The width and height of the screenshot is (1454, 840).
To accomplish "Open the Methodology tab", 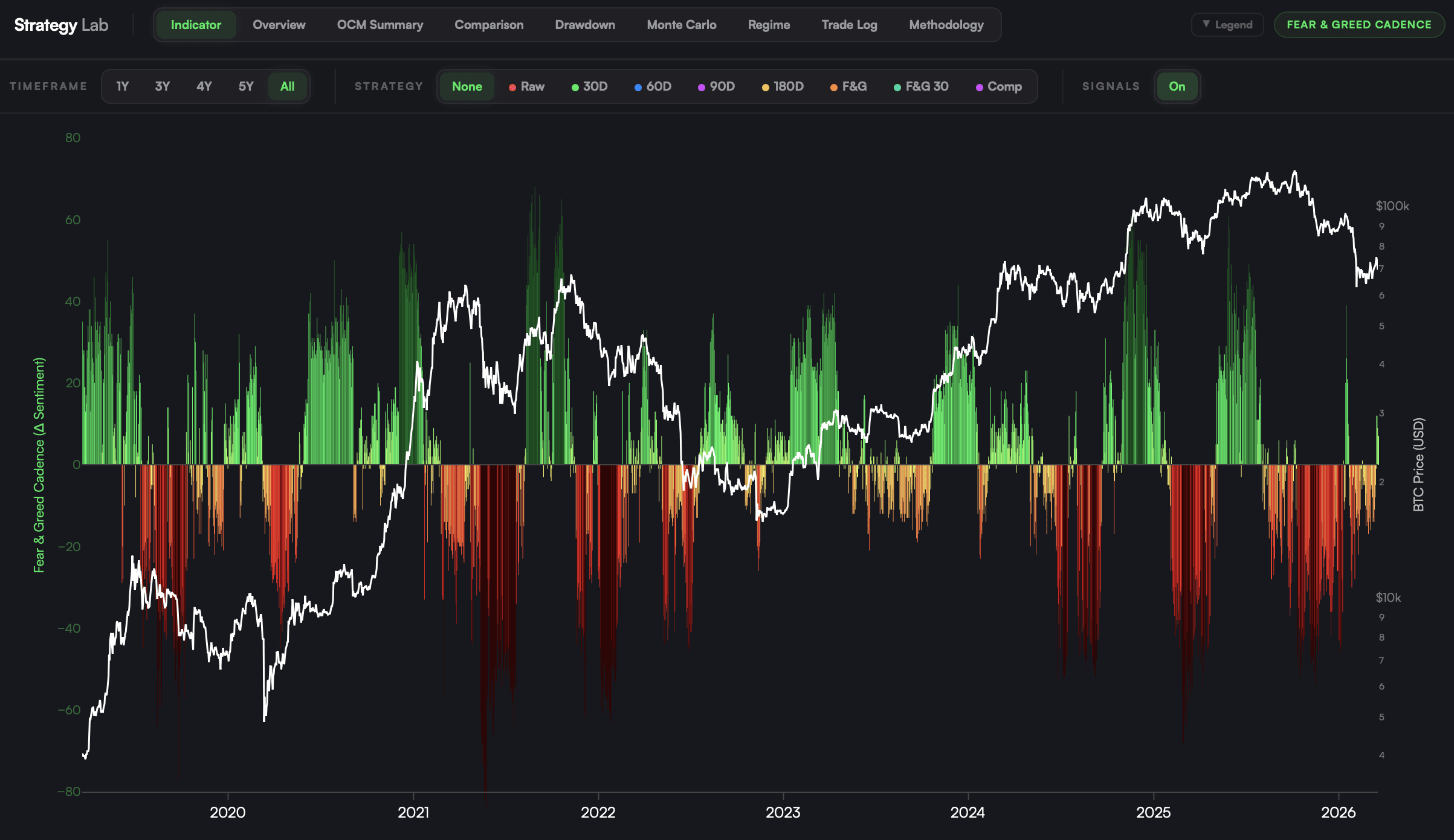I will click(x=946, y=25).
